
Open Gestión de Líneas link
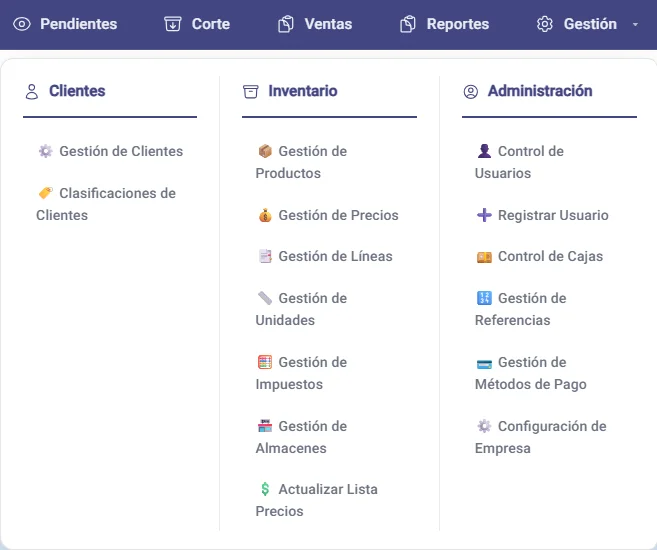(324, 256)
